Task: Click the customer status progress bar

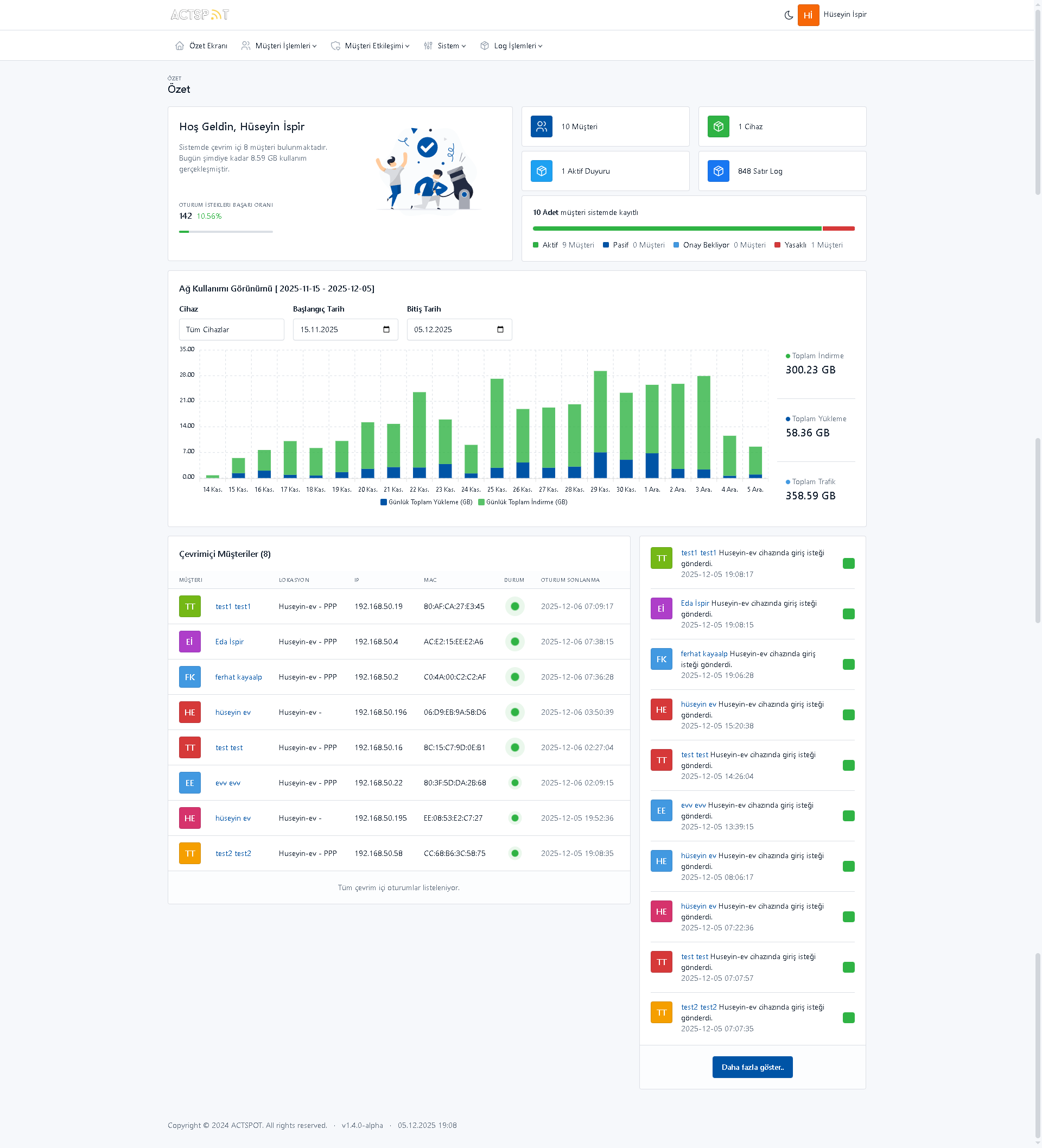Action: (693, 229)
